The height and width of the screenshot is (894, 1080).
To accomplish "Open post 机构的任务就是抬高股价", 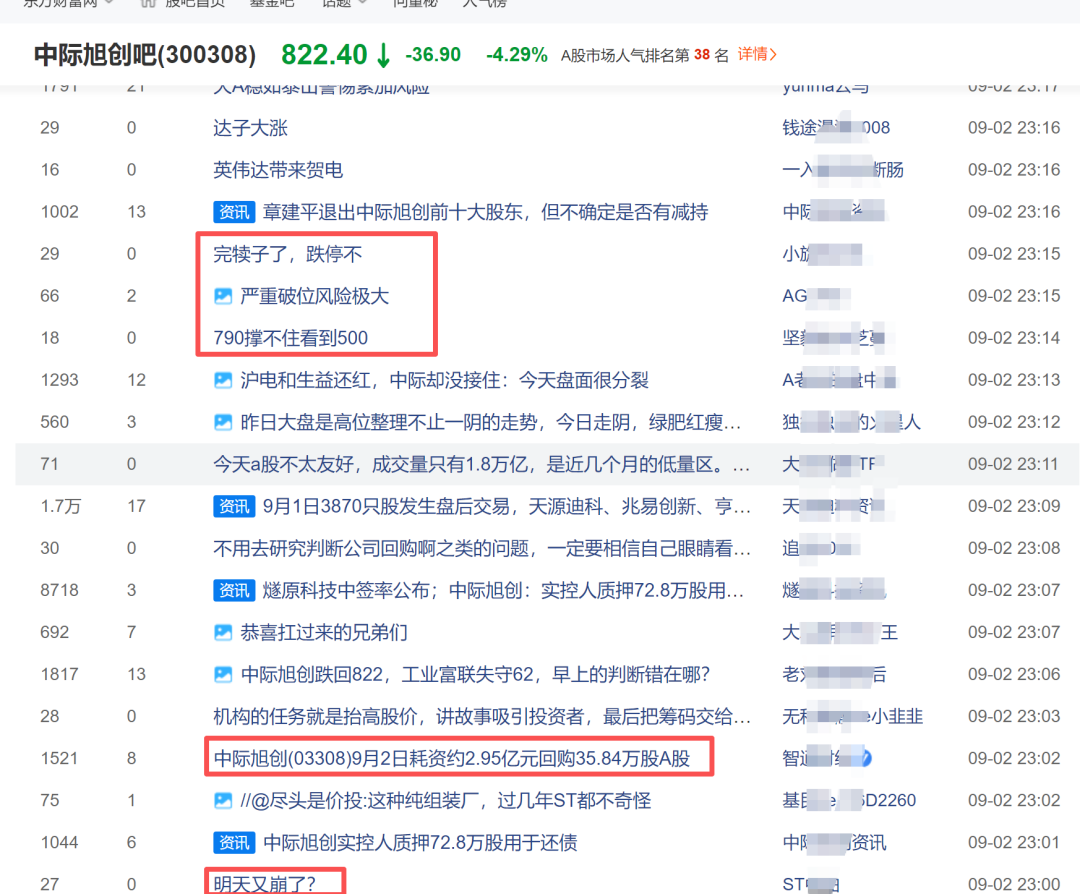I will tap(482, 716).
